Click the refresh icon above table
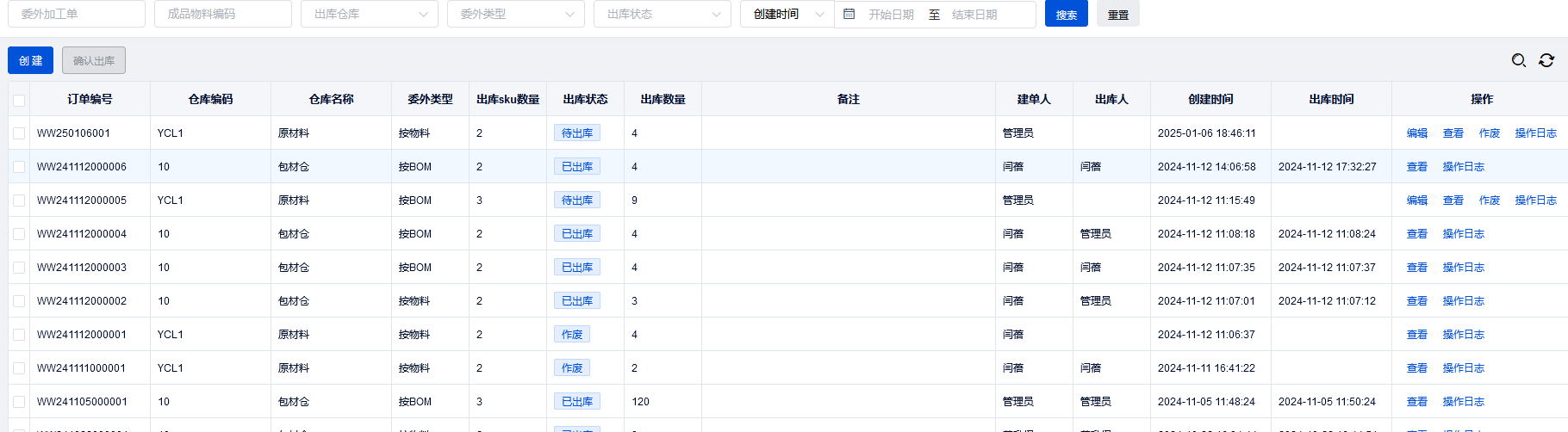The width and height of the screenshot is (1568, 432). [1546, 60]
